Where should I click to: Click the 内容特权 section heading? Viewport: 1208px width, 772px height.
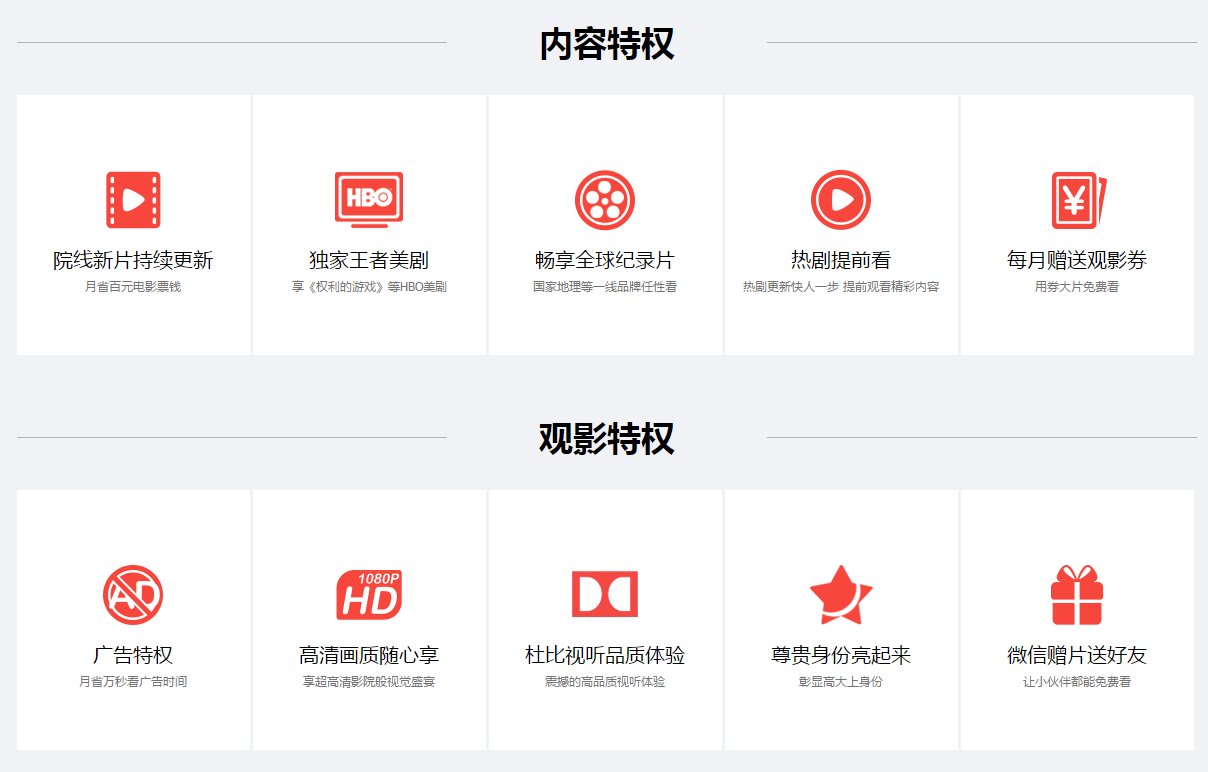(606, 44)
